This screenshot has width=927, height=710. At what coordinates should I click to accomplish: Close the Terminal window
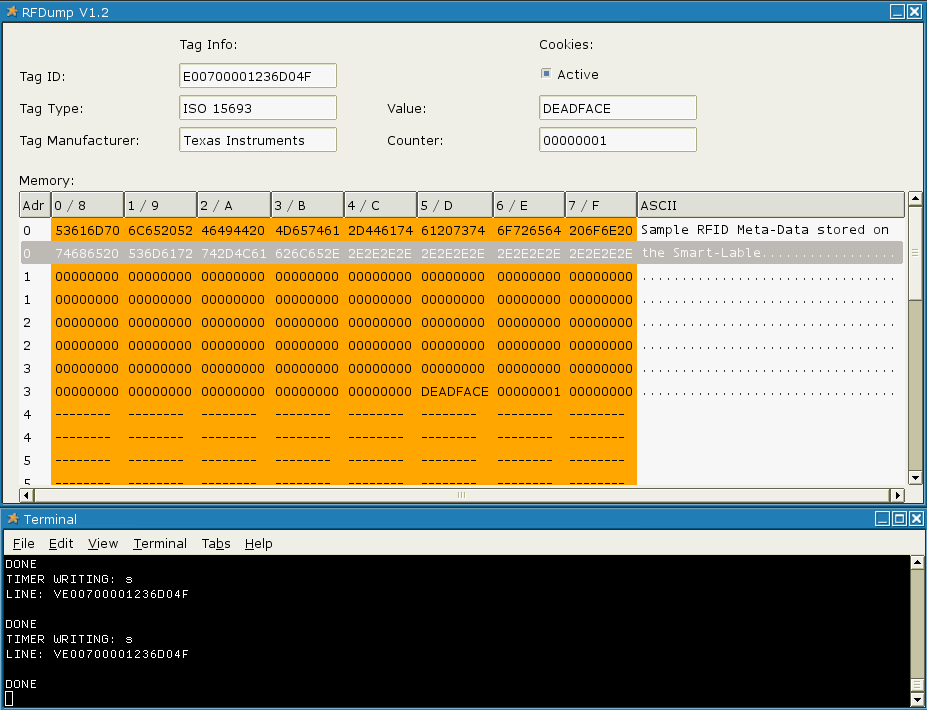click(x=916, y=519)
